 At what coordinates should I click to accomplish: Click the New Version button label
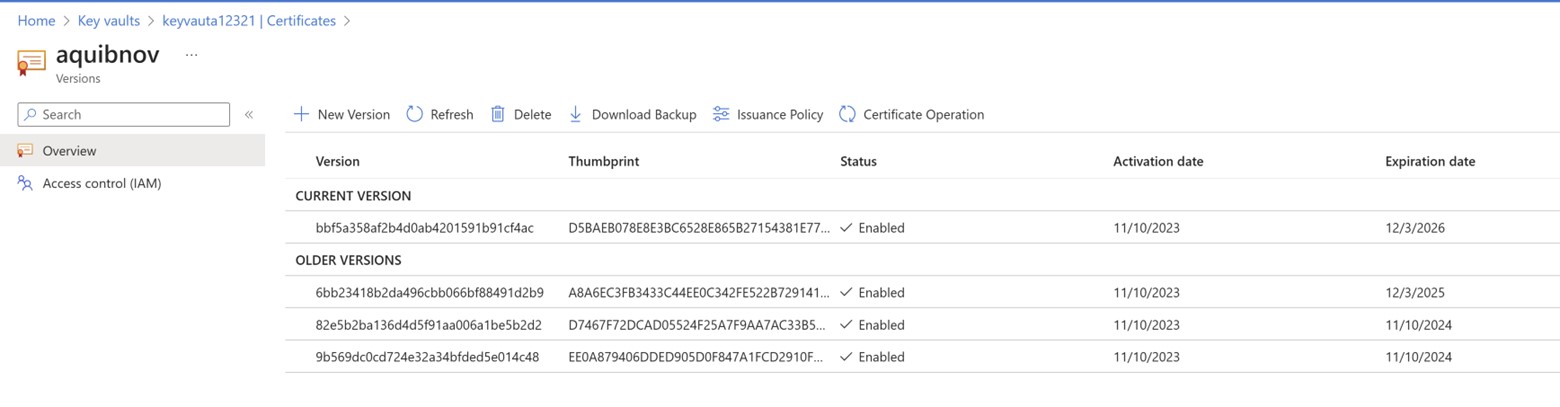point(354,114)
